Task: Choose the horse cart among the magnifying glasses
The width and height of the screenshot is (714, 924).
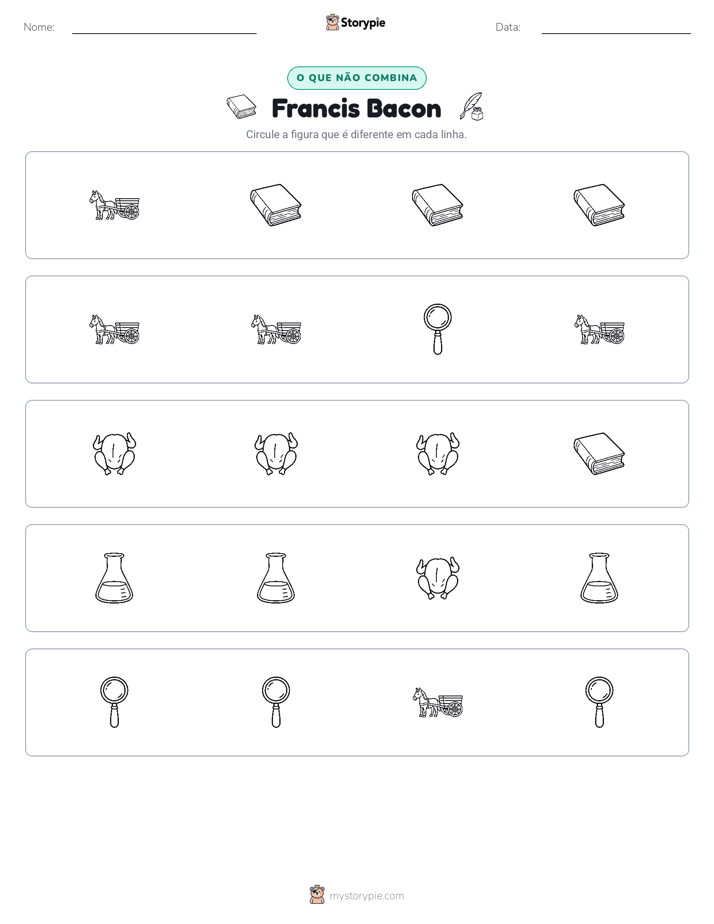Action: (437, 702)
